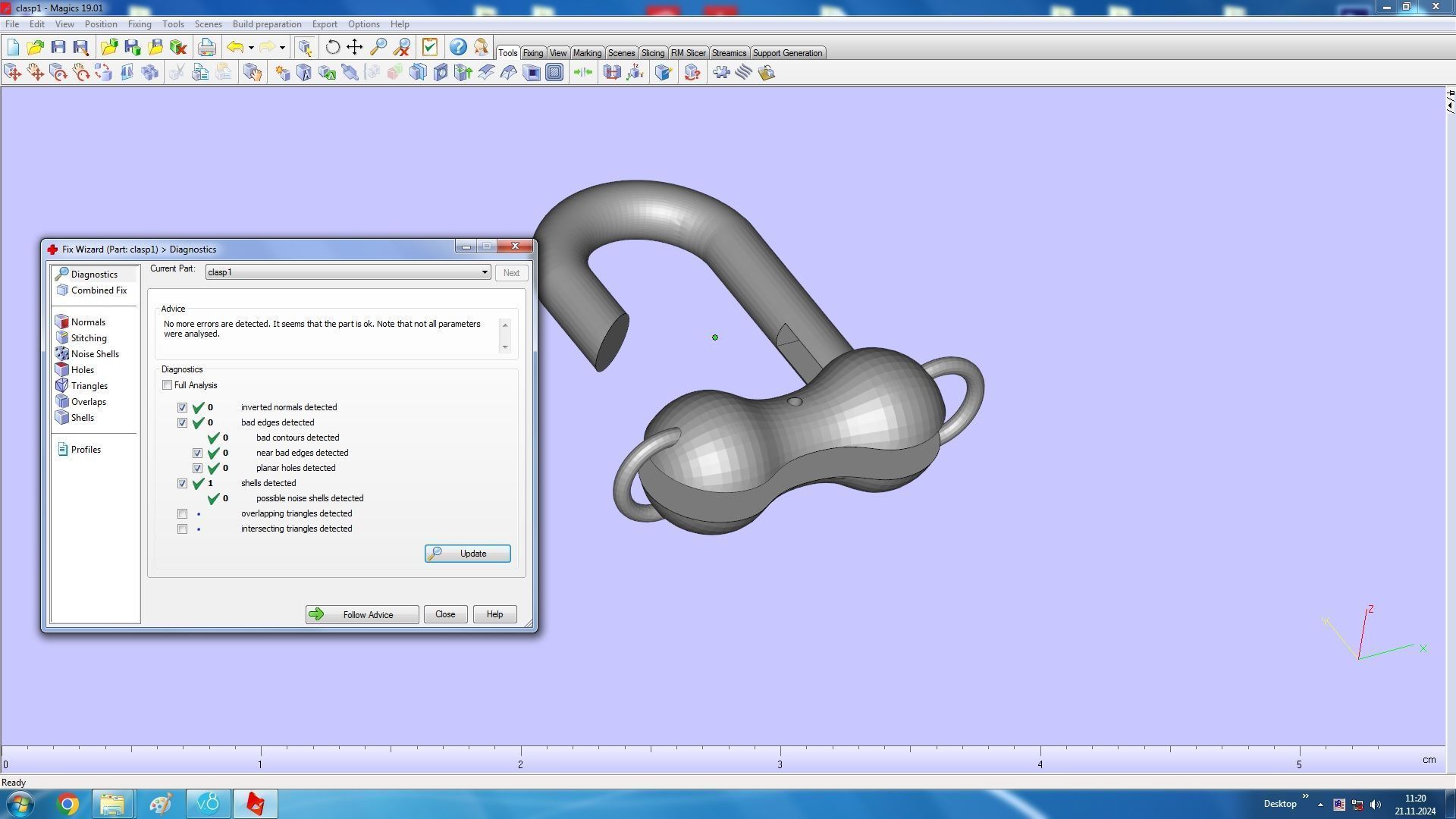
Task: Click the Follow Advice button
Action: click(x=362, y=614)
